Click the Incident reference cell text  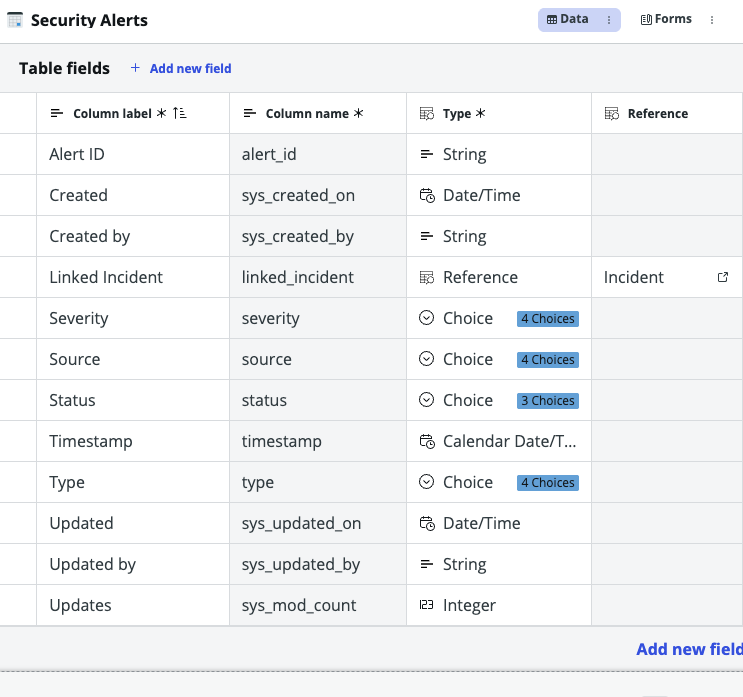634,277
